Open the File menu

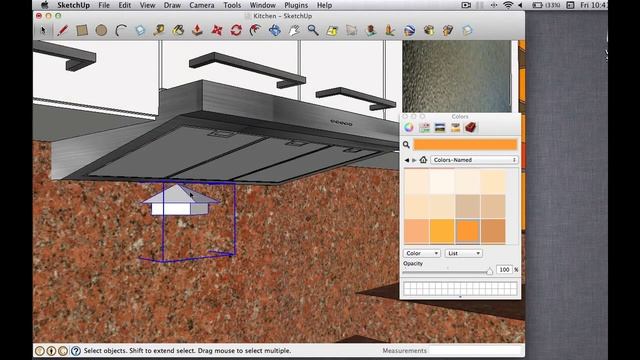pos(104,5)
